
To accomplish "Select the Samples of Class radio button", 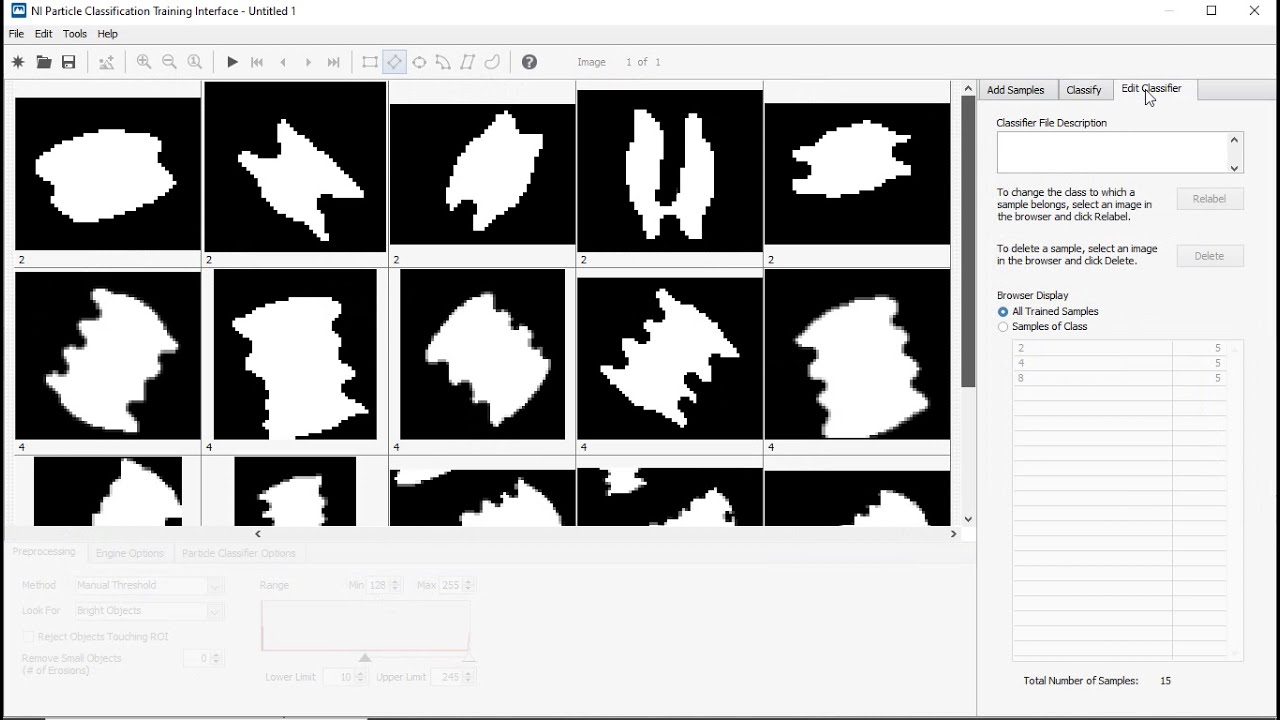I will click(1003, 327).
